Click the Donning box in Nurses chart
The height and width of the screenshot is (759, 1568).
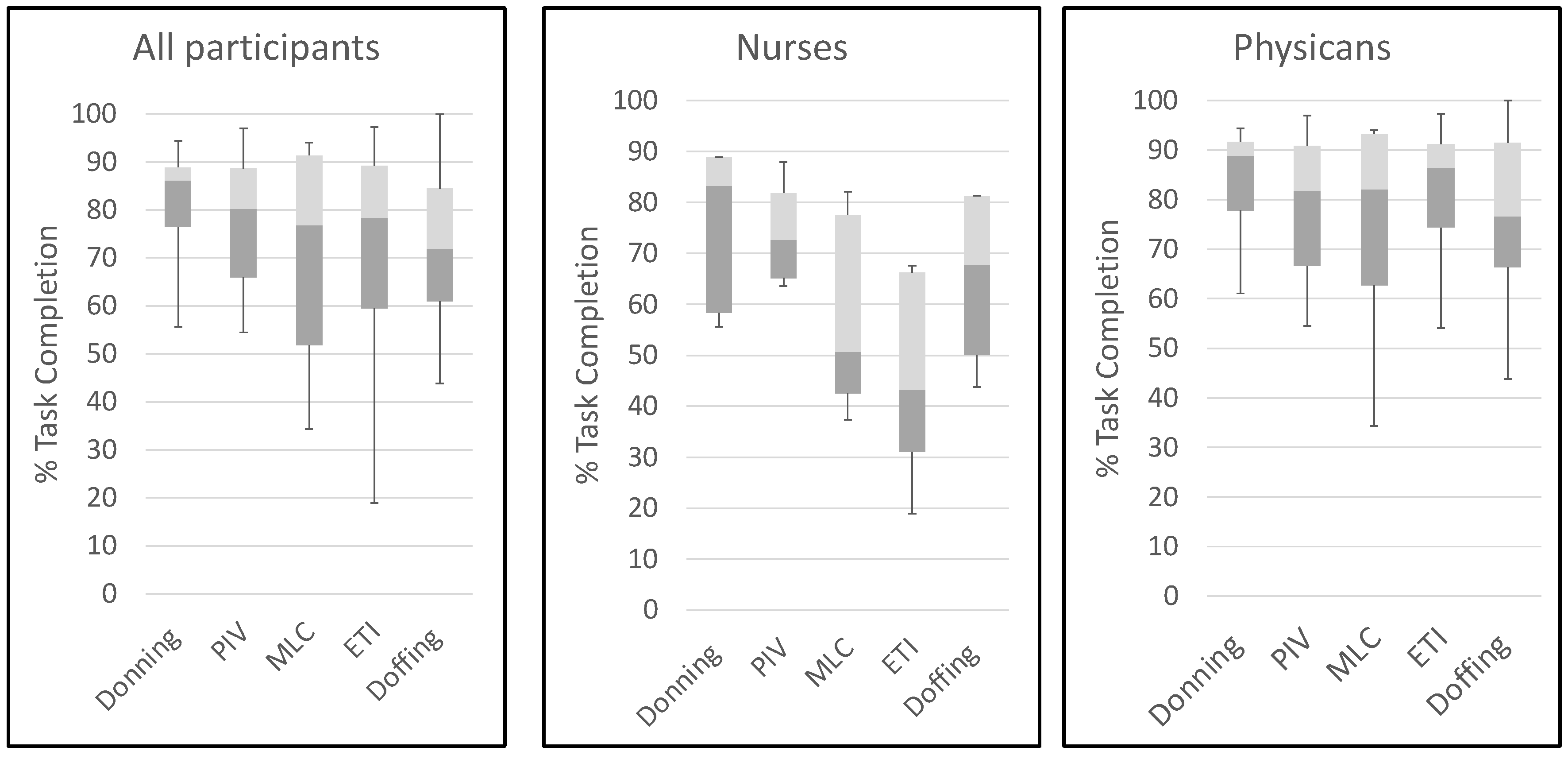coord(718,235)
